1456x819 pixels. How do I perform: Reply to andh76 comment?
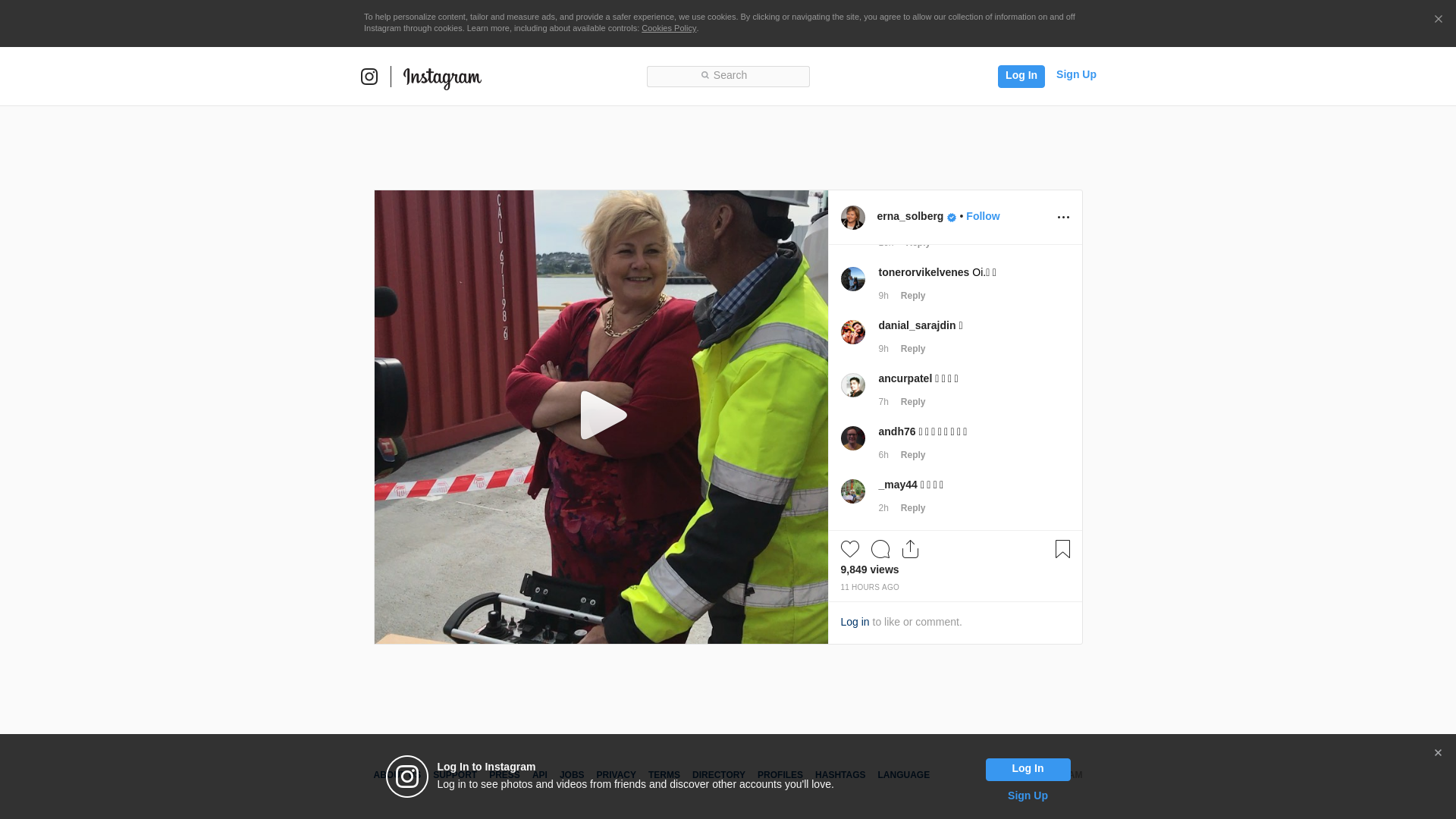point(913,455)
